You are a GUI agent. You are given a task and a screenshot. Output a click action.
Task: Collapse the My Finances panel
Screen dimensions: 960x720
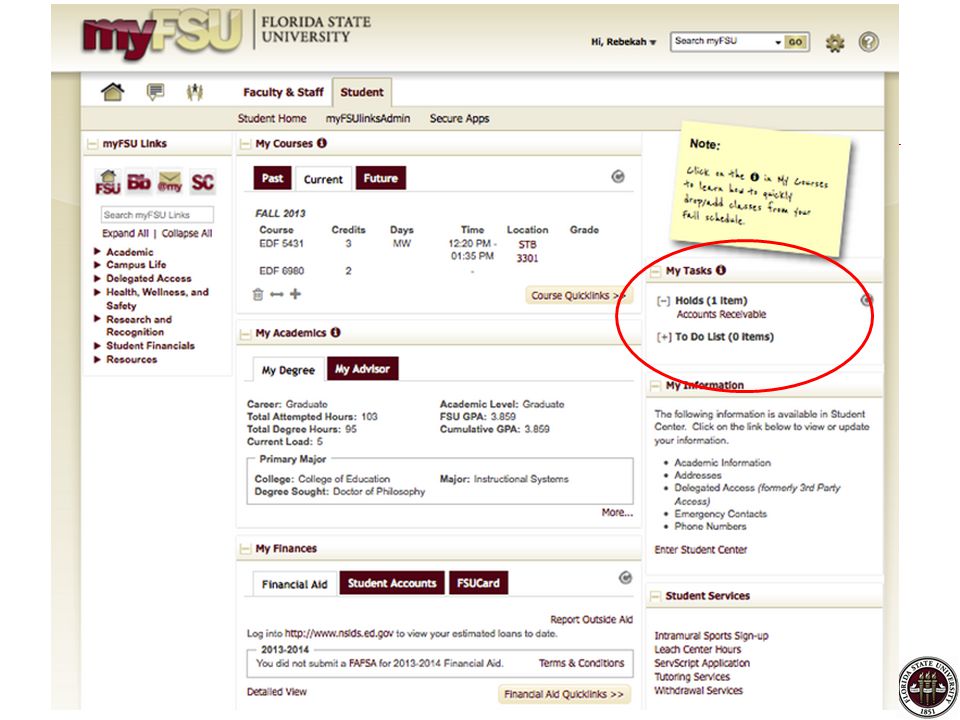tap(246, 549)
